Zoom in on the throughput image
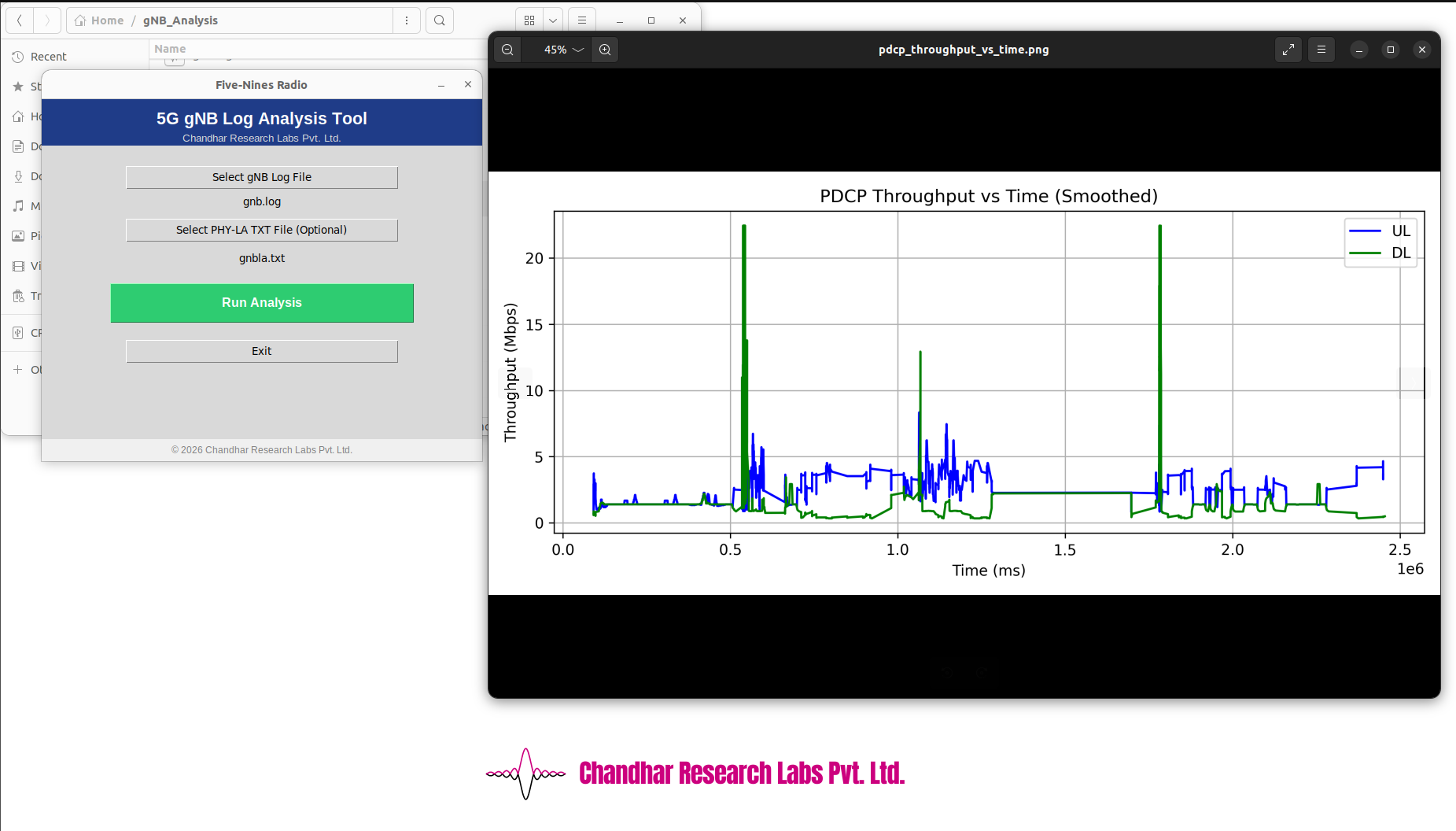1456x831 pixels. click(605, 50)
